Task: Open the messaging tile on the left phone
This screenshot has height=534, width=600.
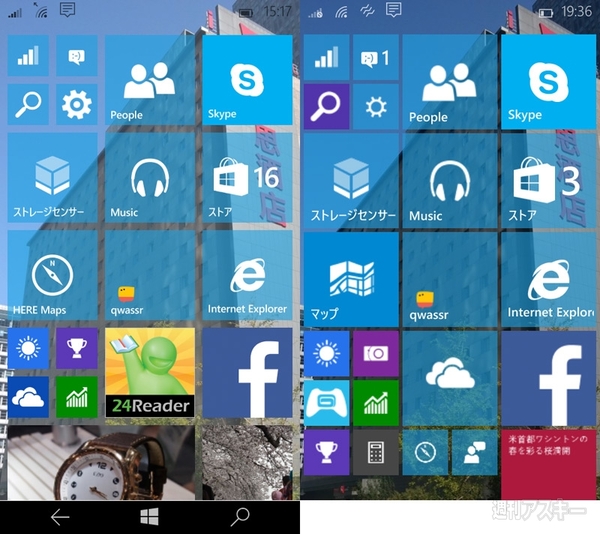Action: 77,56
